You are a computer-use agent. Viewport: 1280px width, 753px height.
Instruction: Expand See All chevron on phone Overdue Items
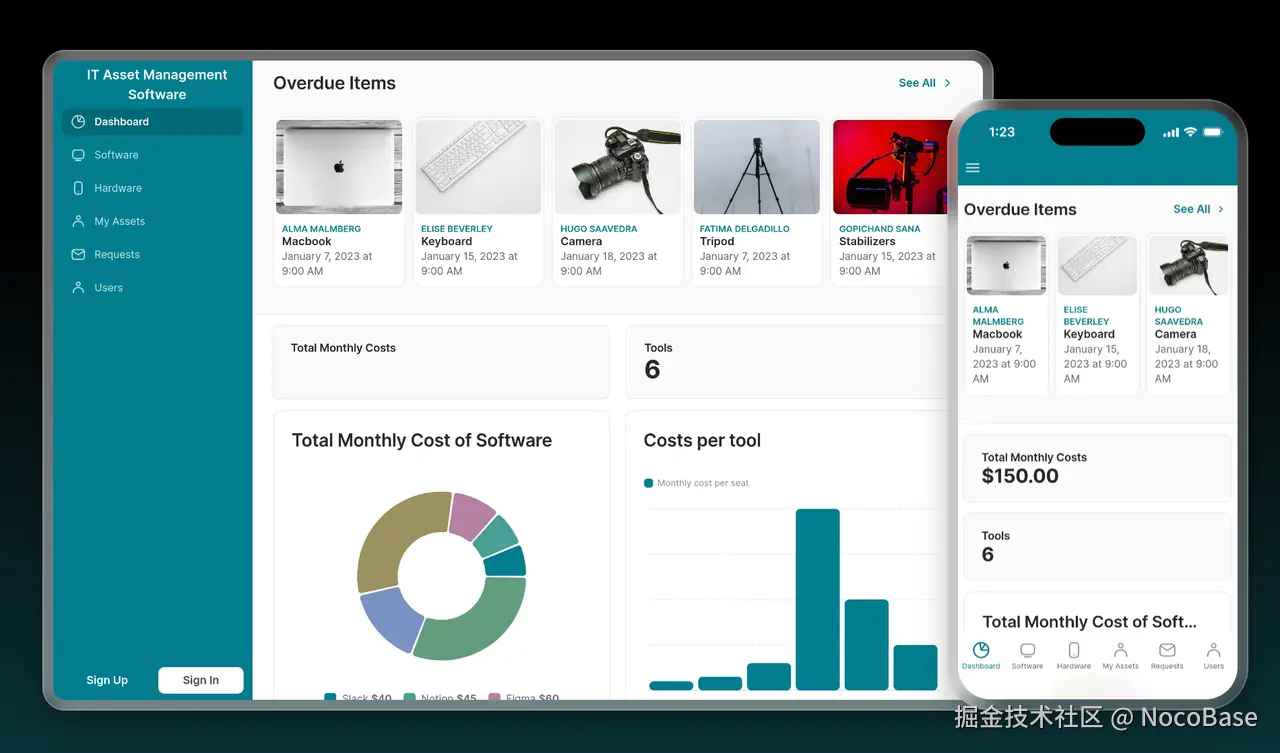(x=1221, y=209)
